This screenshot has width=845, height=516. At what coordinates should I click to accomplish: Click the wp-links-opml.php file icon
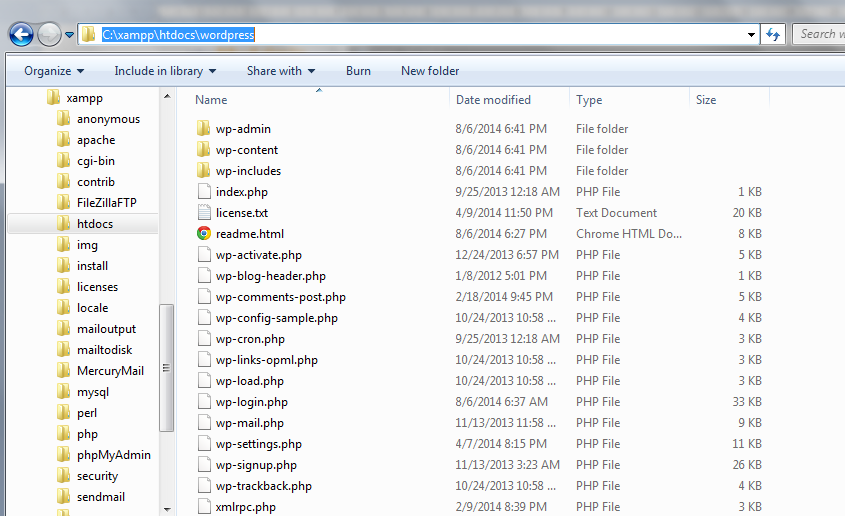click(x=204, y=360)
